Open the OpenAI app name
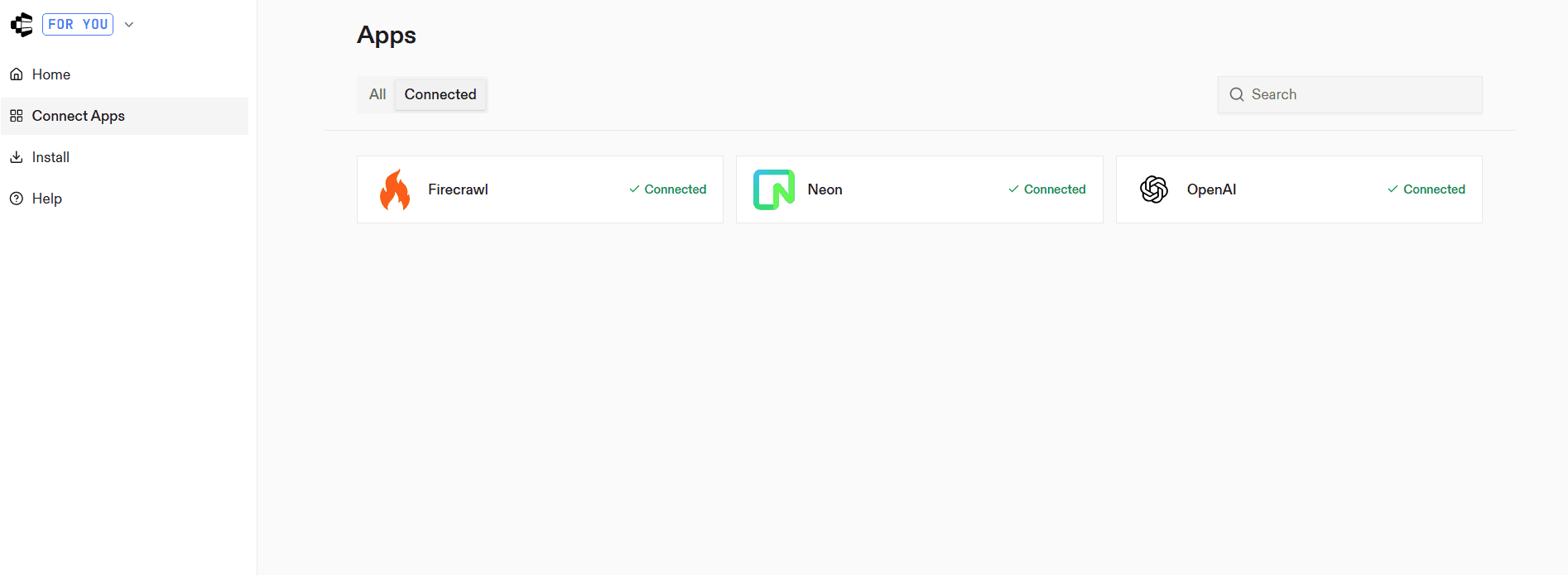Image resolution: width=1568 pixels, height=575 pixels. 1211,189
